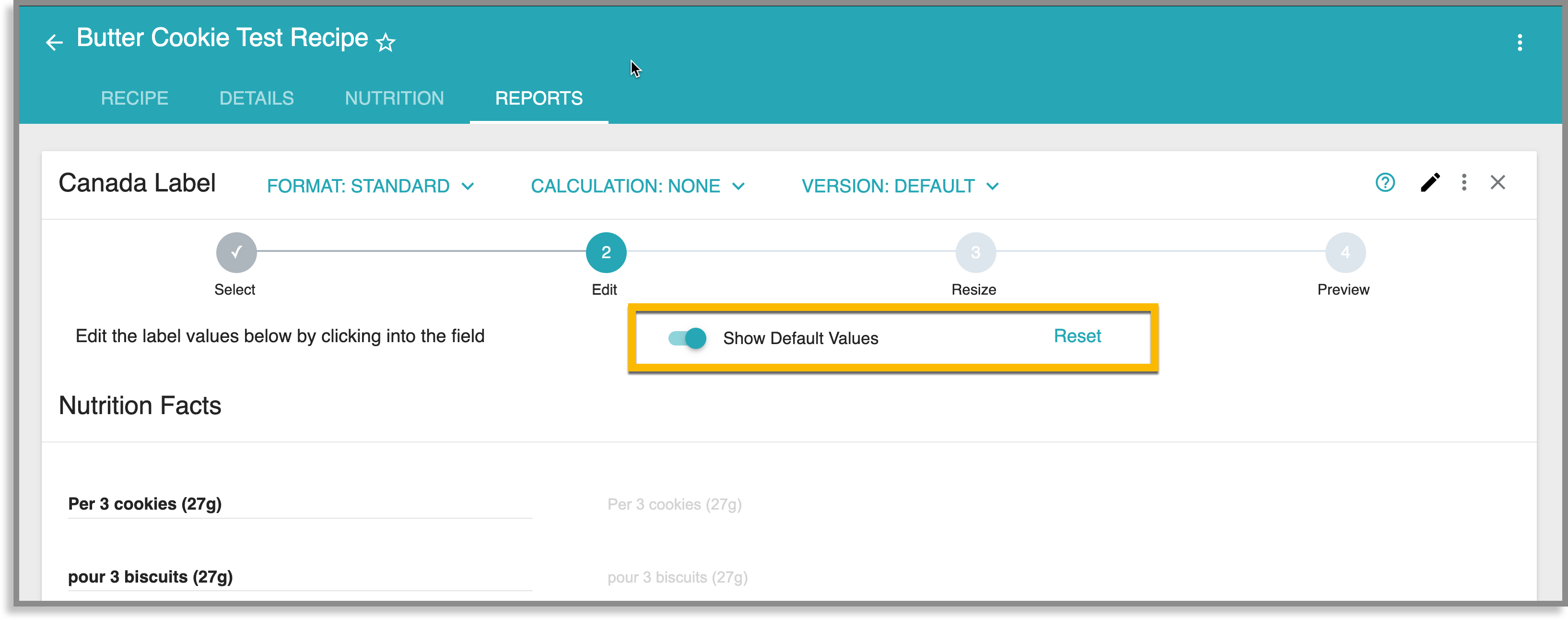Close the Canada Label report panel

[x=1498, y=182]
